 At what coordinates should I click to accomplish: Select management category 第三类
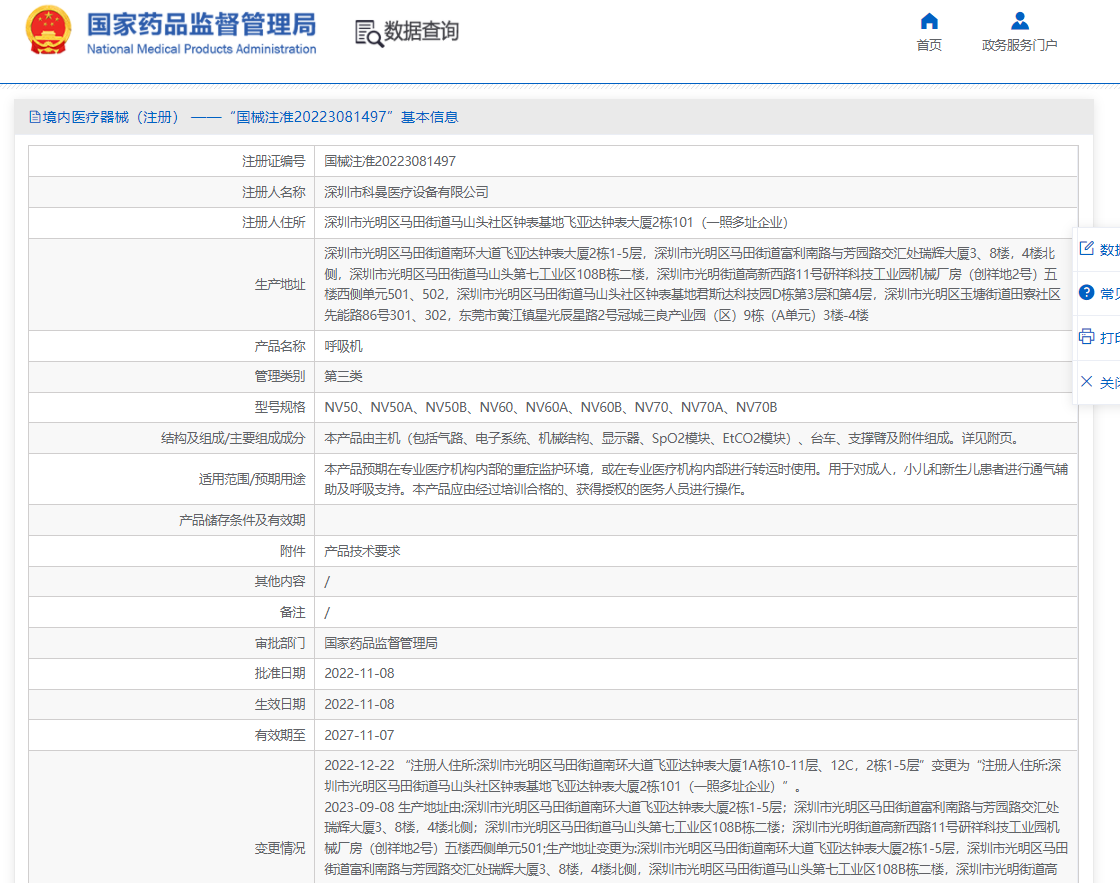(344, 376)
